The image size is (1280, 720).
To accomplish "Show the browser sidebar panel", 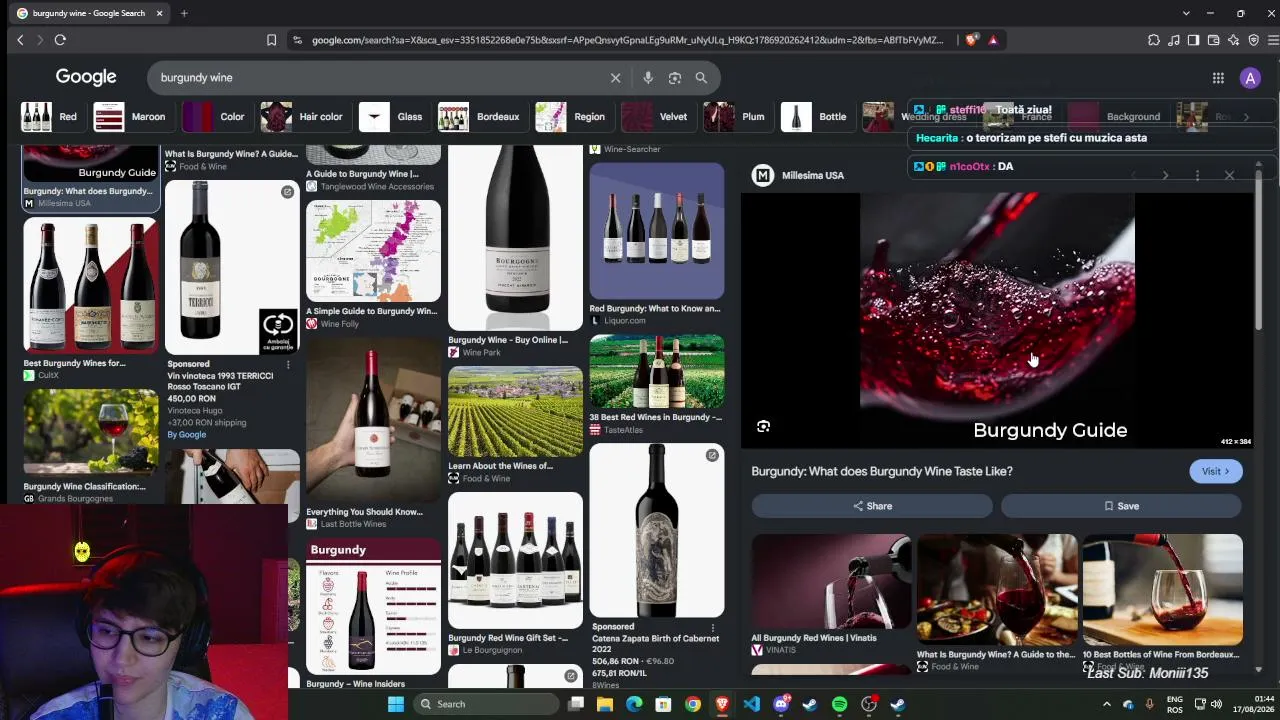I will point(1193,40).
